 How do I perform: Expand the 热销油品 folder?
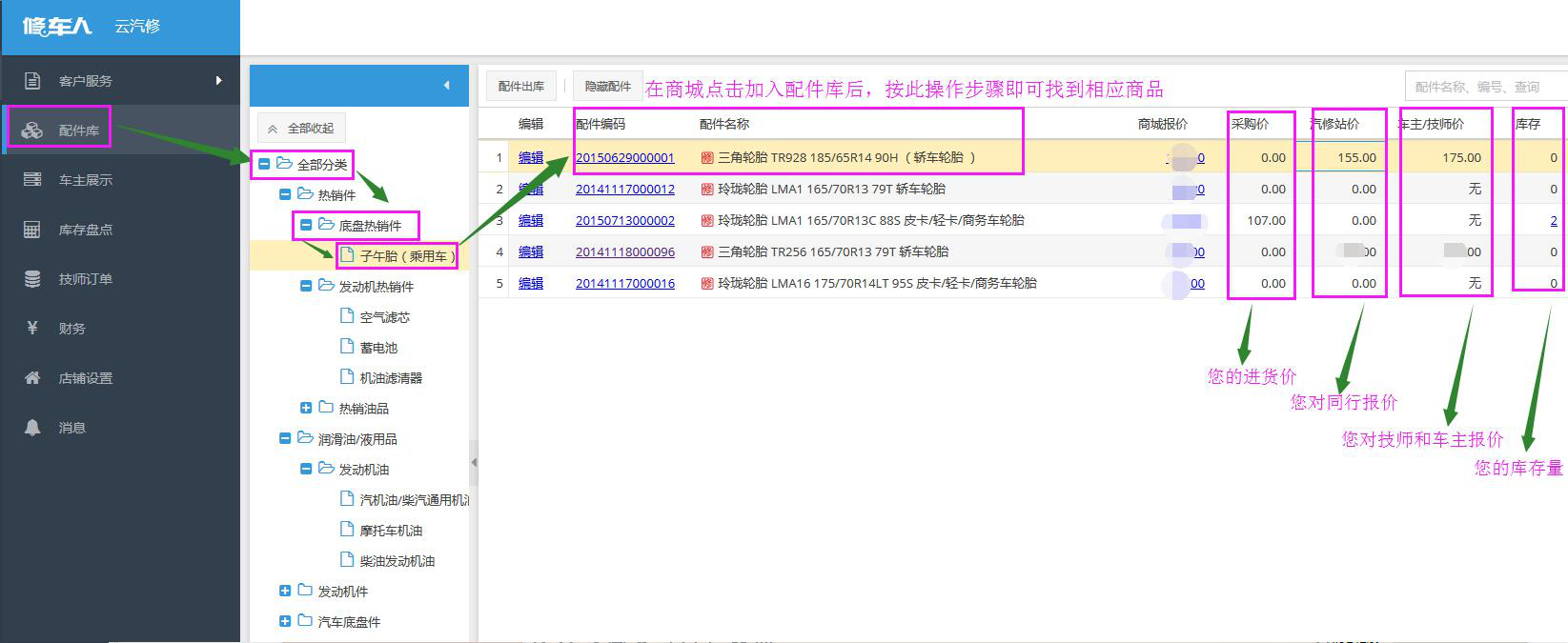pyautogui.click(x=306, y=408)
